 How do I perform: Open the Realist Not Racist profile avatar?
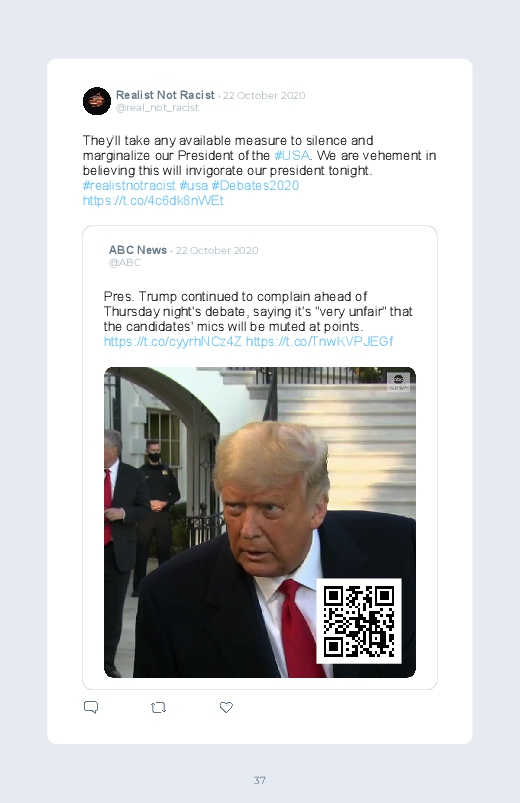pos(97,101)
